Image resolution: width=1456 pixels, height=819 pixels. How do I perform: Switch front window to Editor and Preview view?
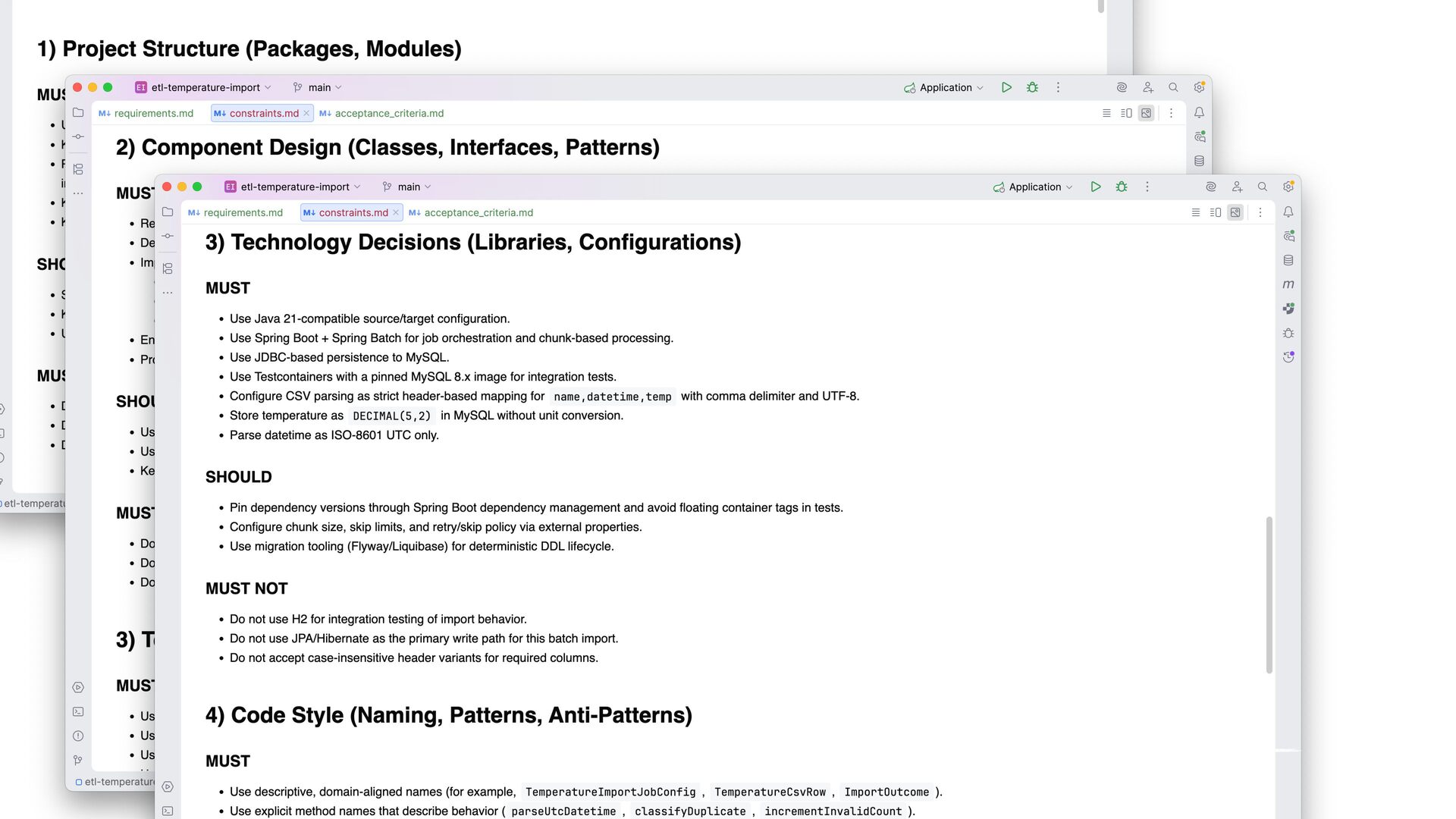click(x=1216, y=212)
